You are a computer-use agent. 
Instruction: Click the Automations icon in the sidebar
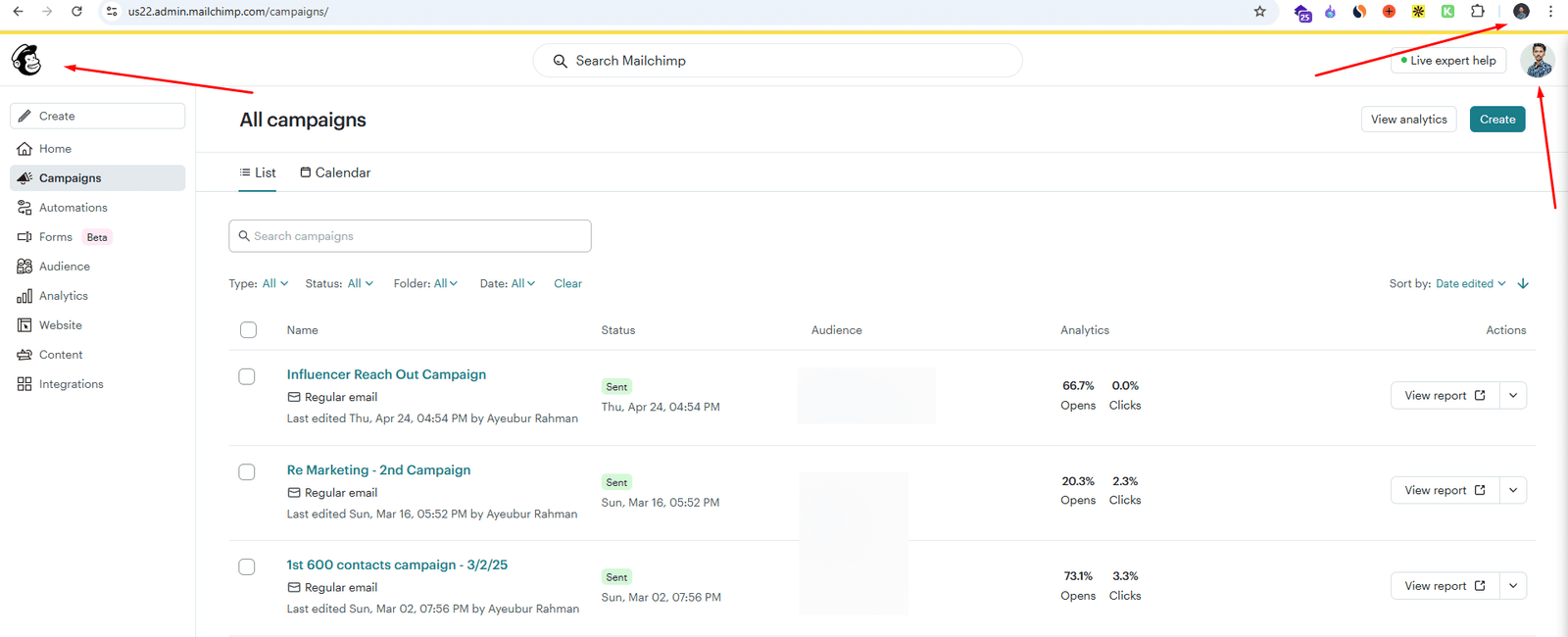click(24, 208)
